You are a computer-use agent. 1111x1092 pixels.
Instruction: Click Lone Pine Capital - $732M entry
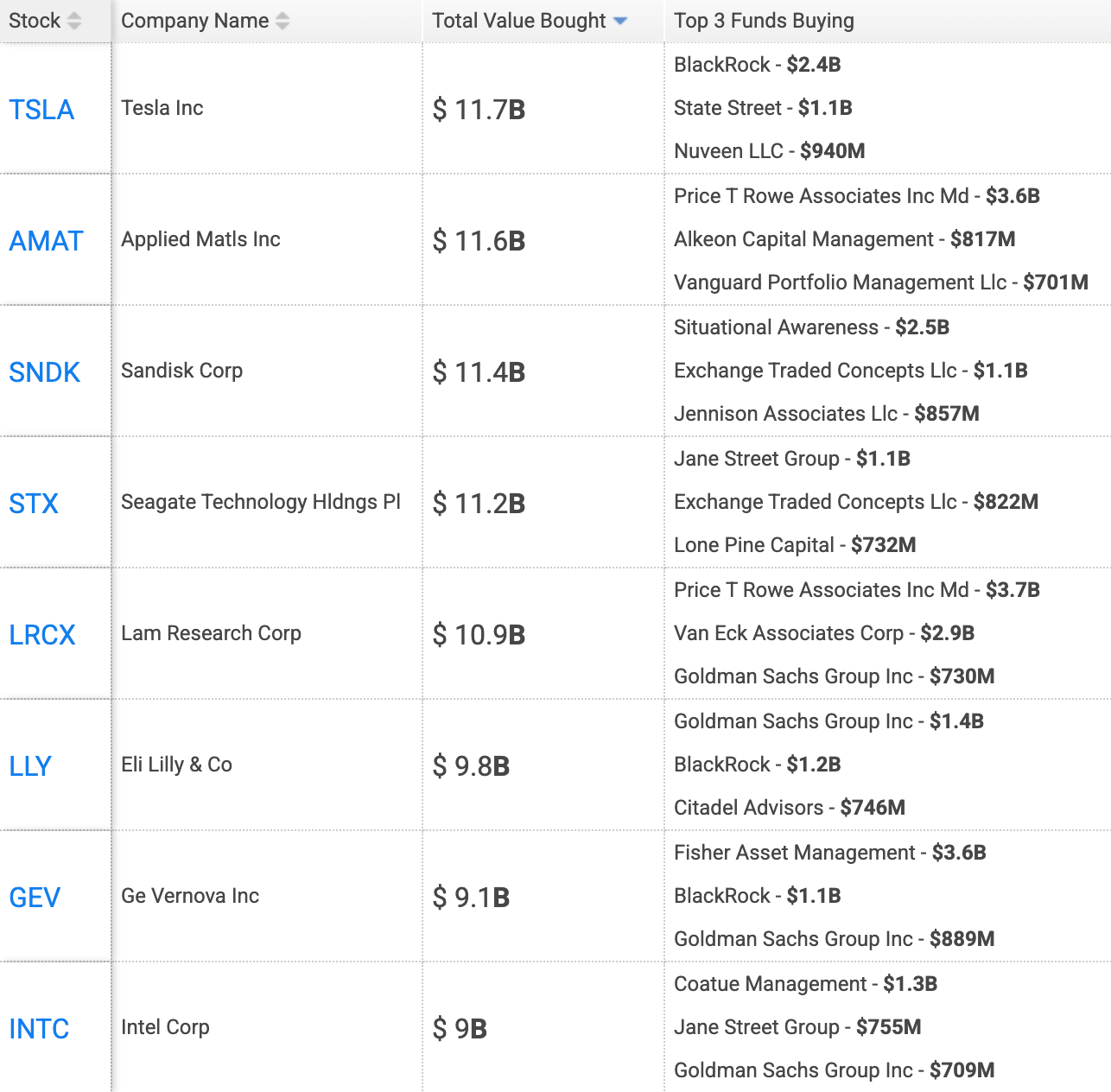click(795, 545)
